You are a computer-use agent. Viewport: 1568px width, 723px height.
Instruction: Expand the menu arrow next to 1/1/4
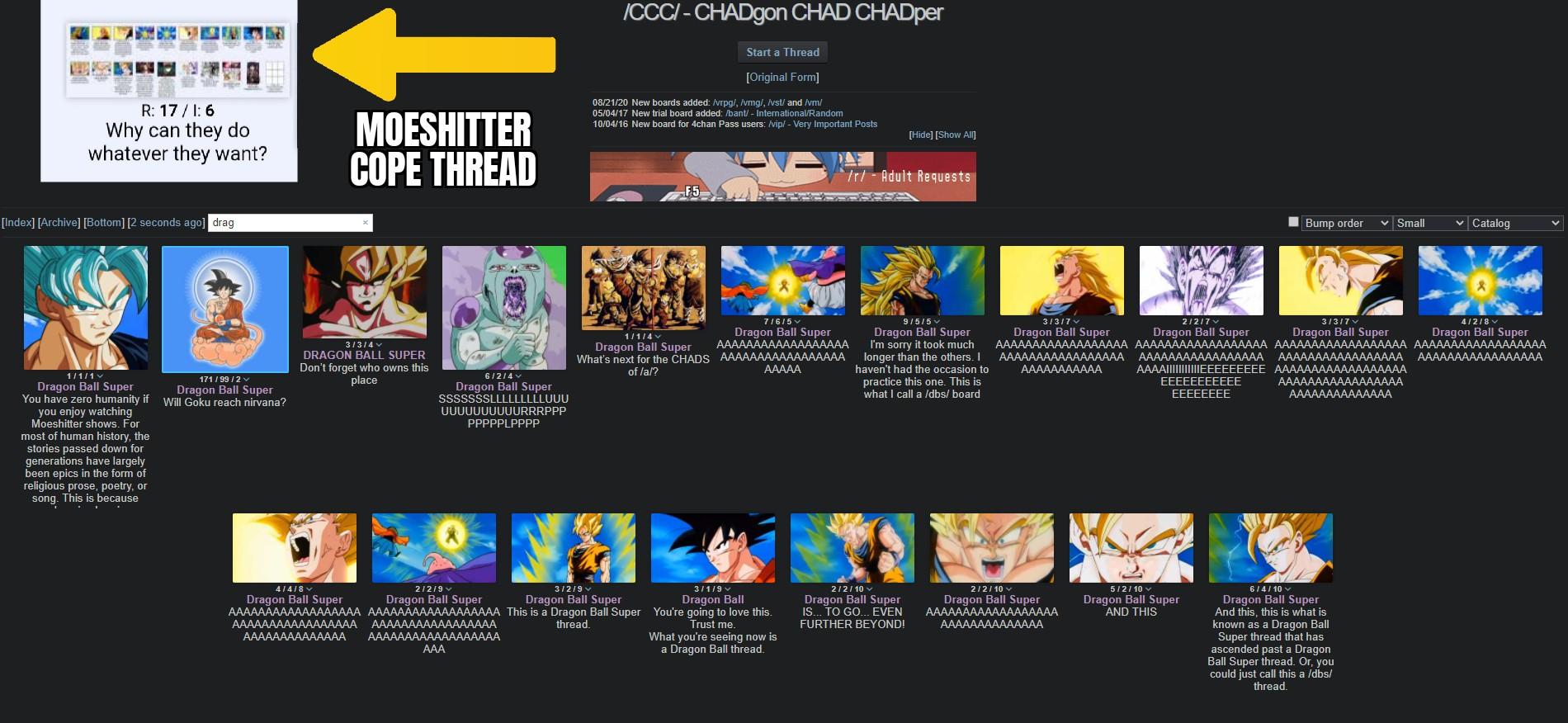tap(659, 337)
